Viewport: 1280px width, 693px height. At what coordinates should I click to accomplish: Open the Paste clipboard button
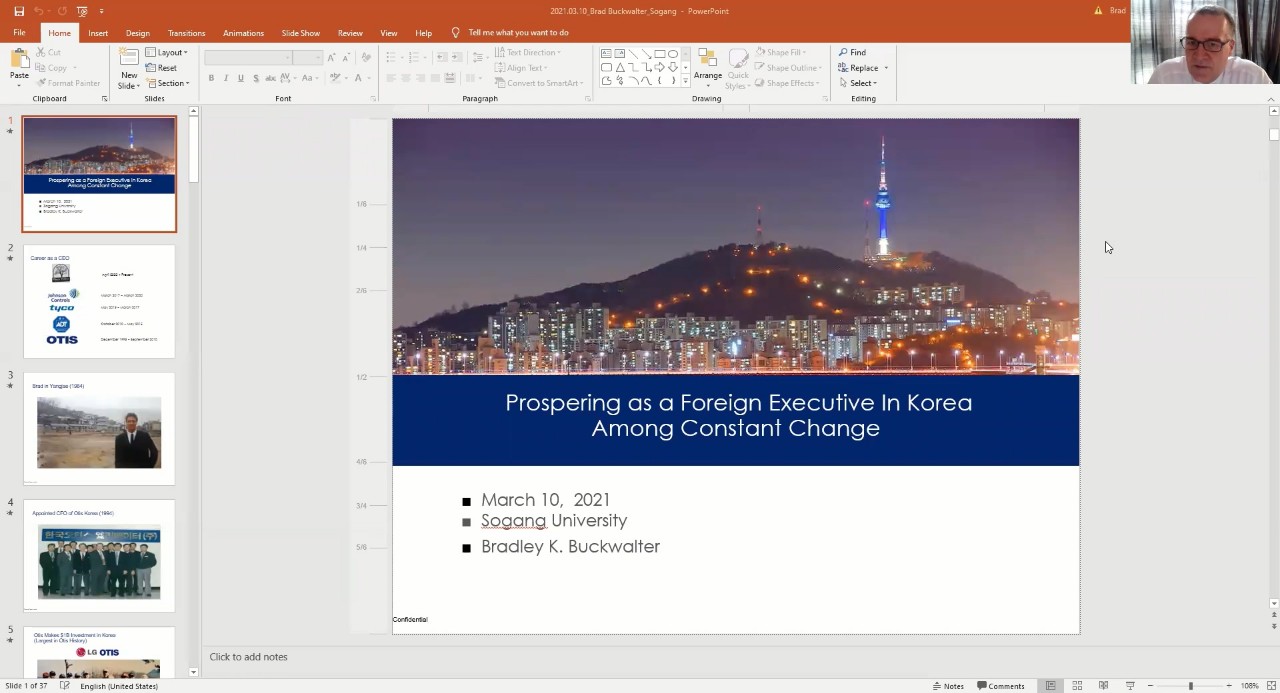[19, 66]
